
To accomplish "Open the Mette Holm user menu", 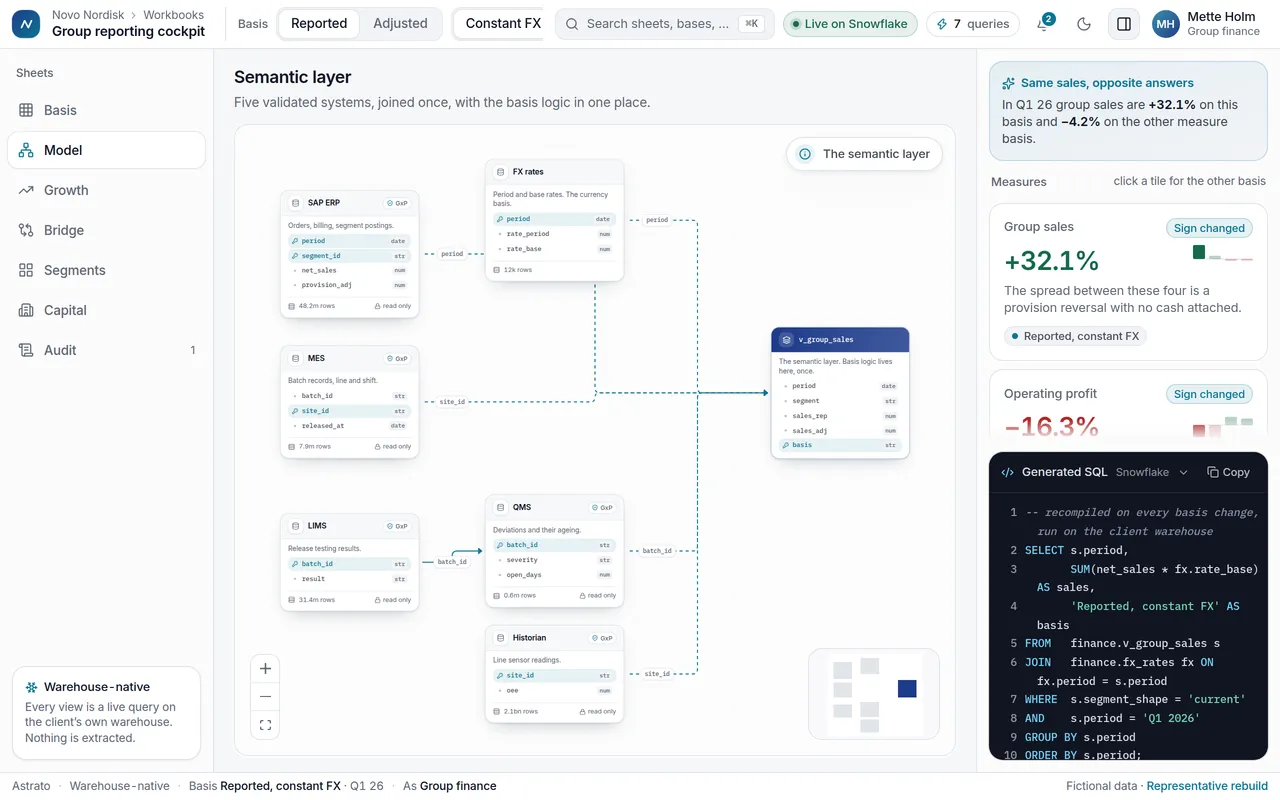I will [x=1206, y=24].
